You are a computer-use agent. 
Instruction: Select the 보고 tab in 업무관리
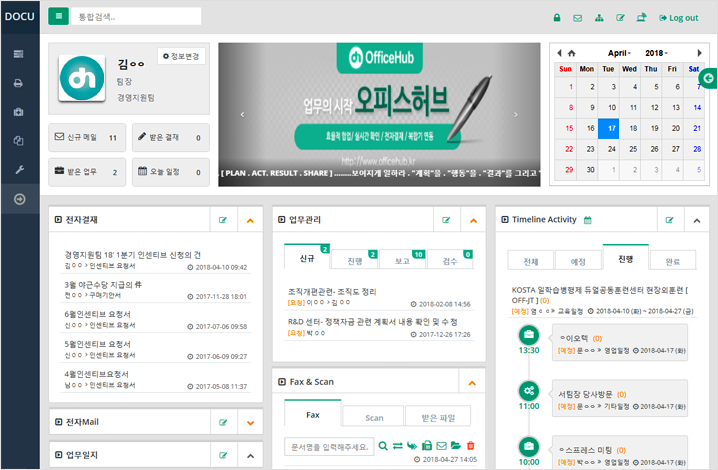point(403,260)
